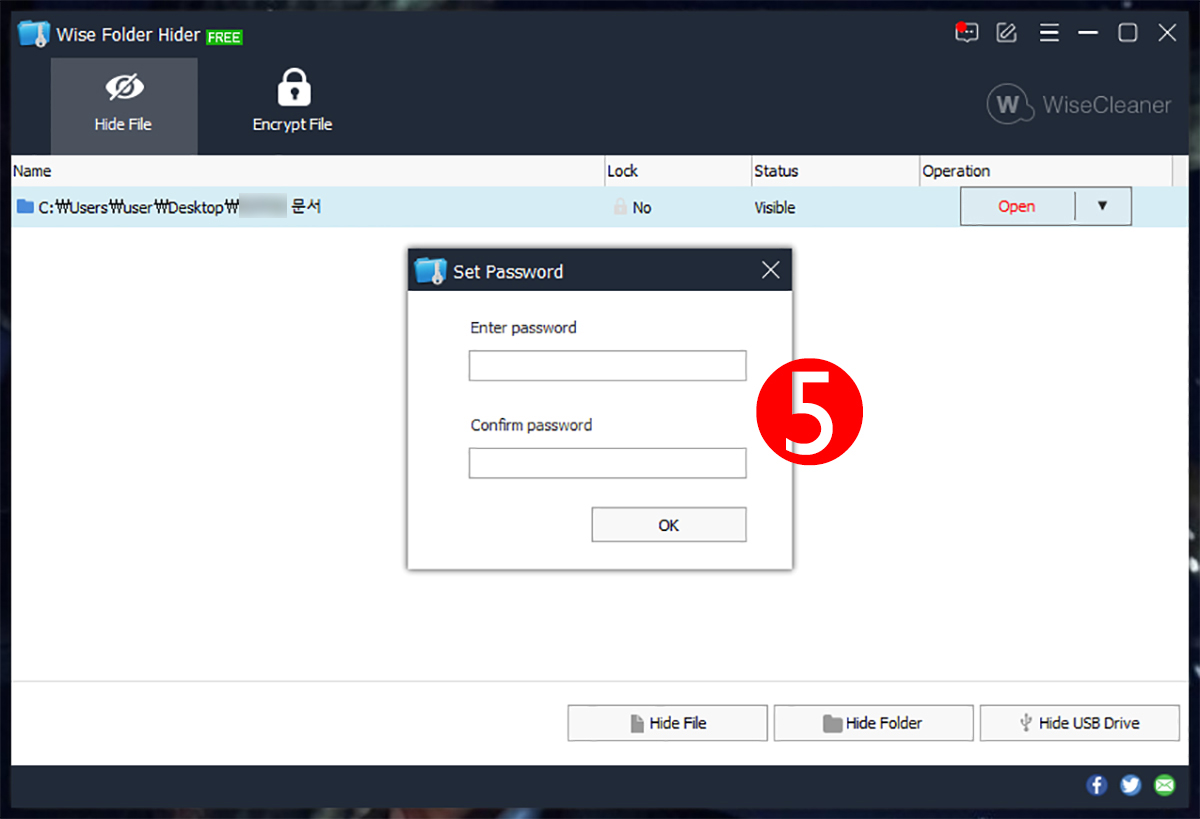1200x819 pixels.
Task: Maximize the Wise Folder Hider window
Action: (x=1128, y=33)
